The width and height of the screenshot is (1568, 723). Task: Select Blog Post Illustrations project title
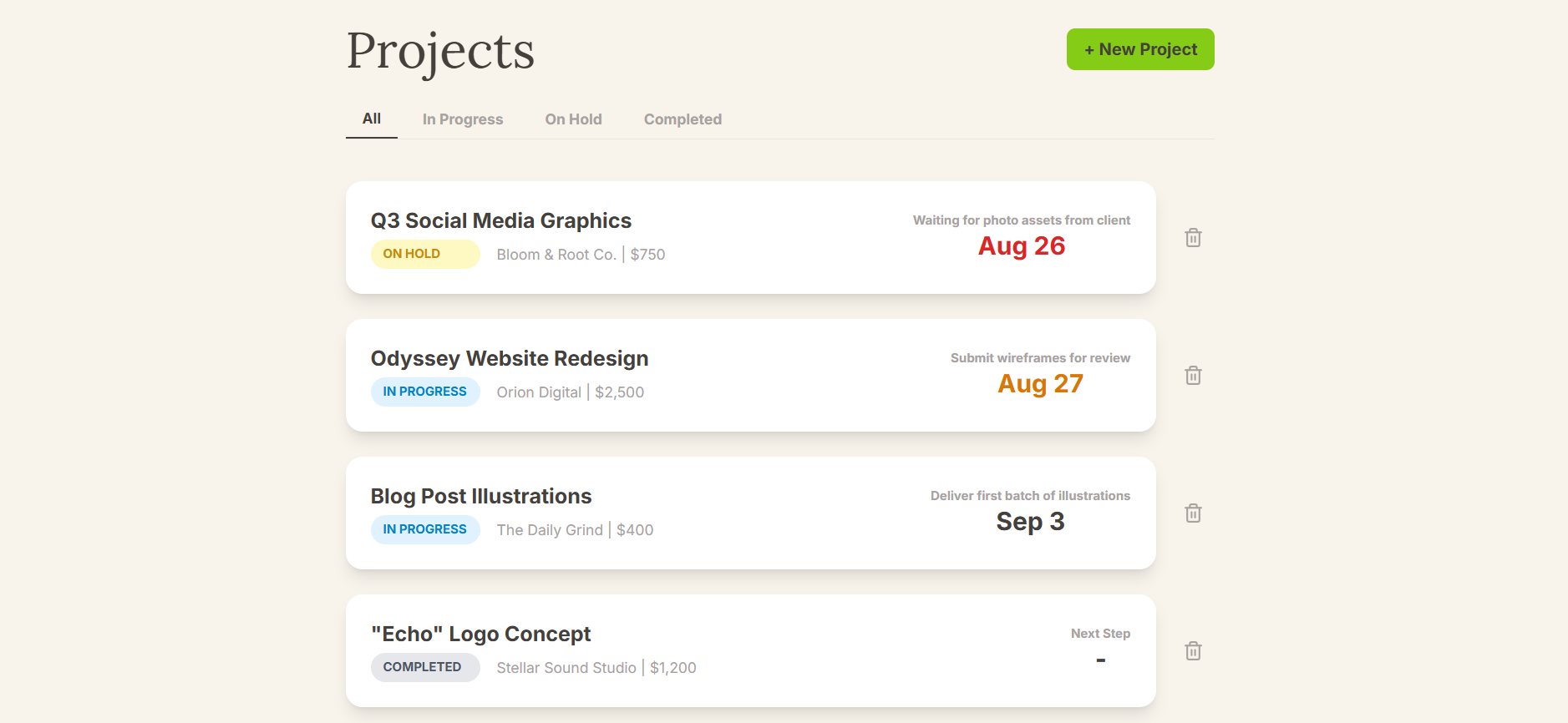(x=480, y=496)
